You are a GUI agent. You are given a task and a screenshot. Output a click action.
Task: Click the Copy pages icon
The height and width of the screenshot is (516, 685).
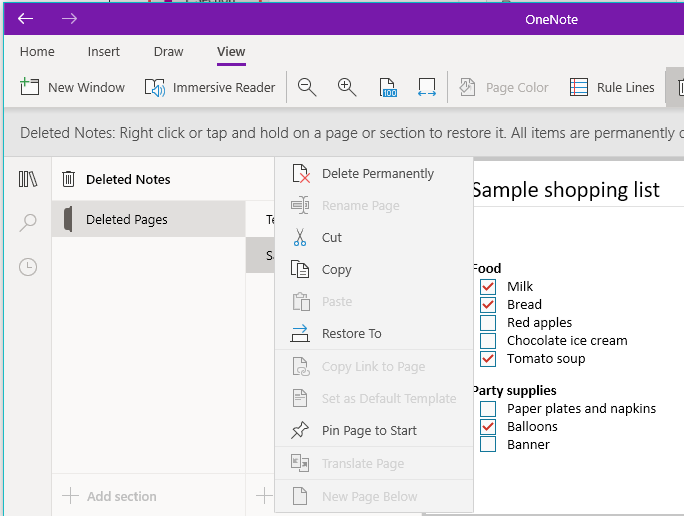click(300, 269)
